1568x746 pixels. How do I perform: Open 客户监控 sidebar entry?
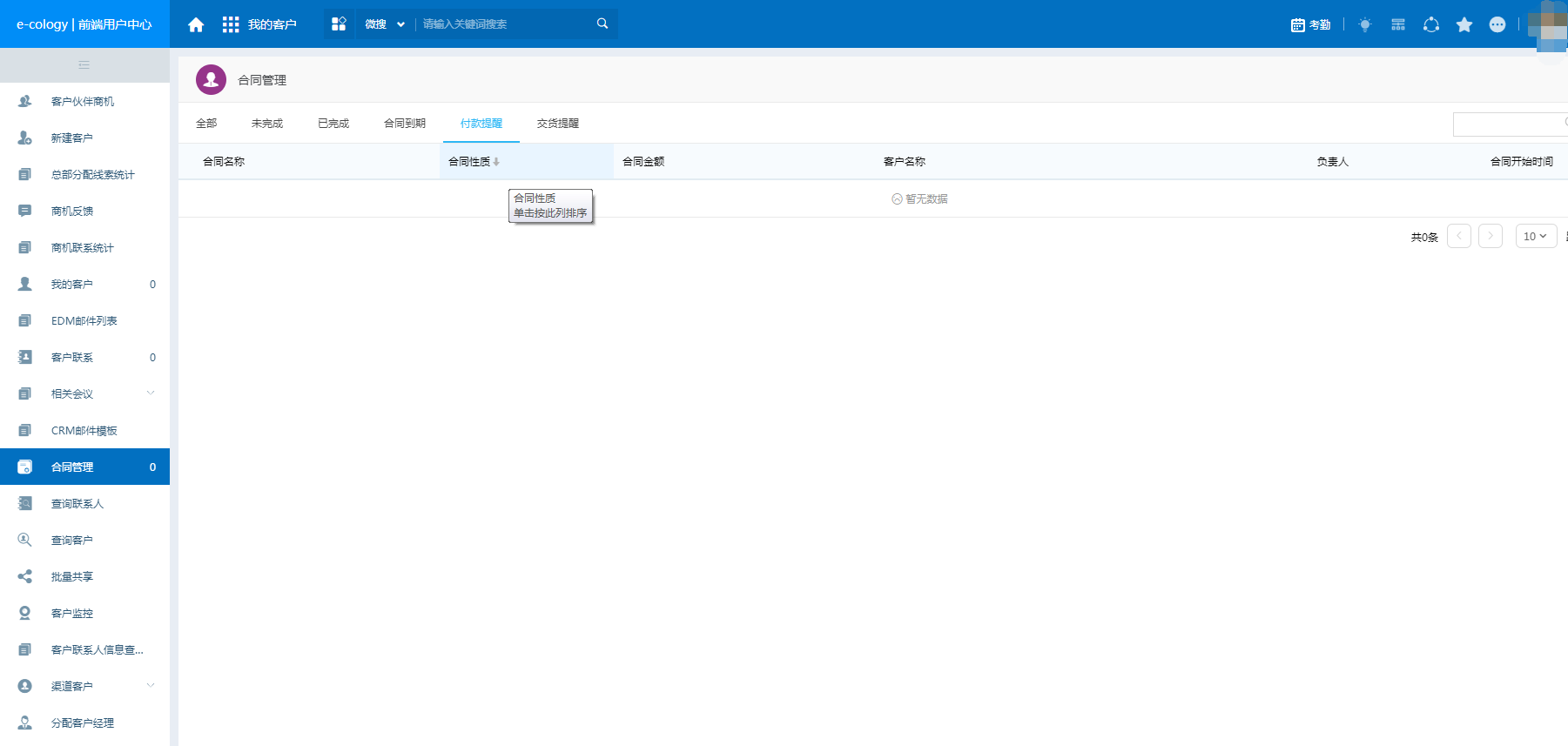click(x=84, y=614)
